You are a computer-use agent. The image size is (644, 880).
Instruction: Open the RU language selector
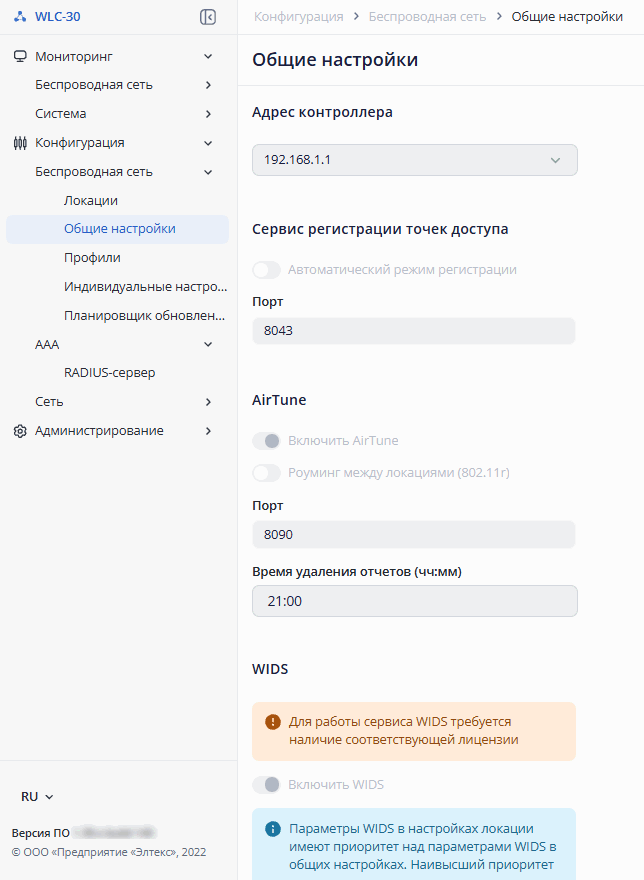(x=37, y=797)
